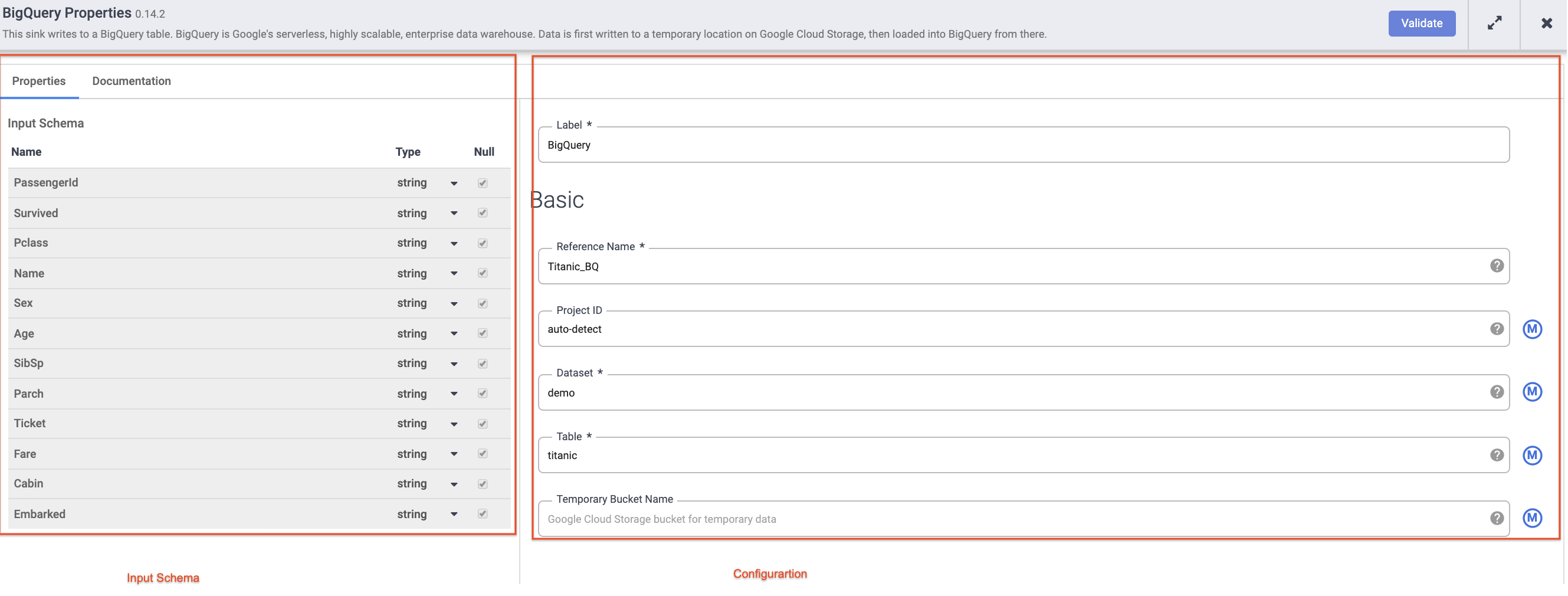Click the expand to fullscreen arrows icon
This screenshot has width=1568, height=596.
coord(1494,23)
